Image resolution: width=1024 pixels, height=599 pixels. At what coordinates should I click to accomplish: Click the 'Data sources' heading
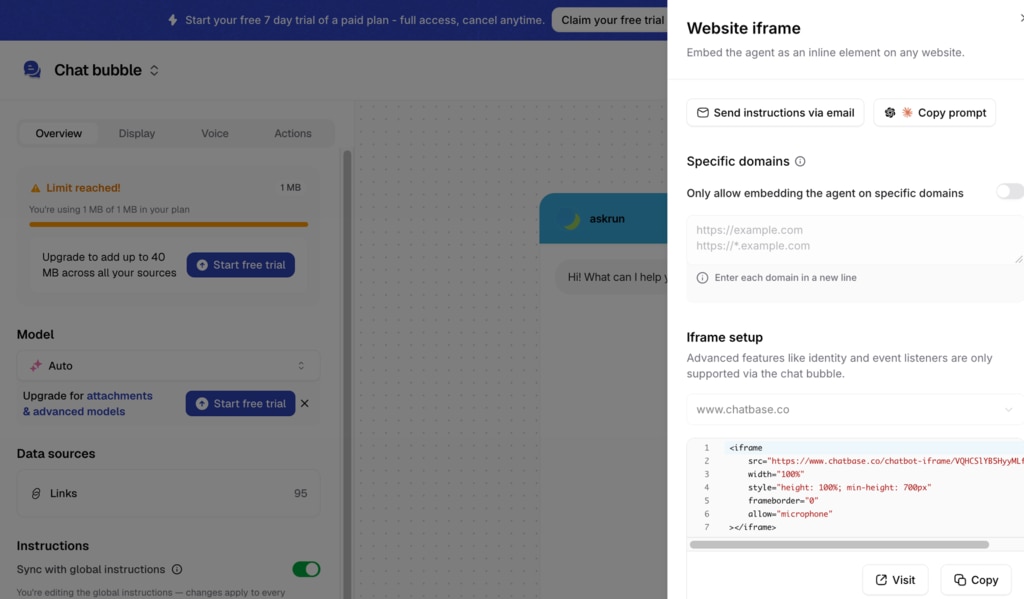56,454
